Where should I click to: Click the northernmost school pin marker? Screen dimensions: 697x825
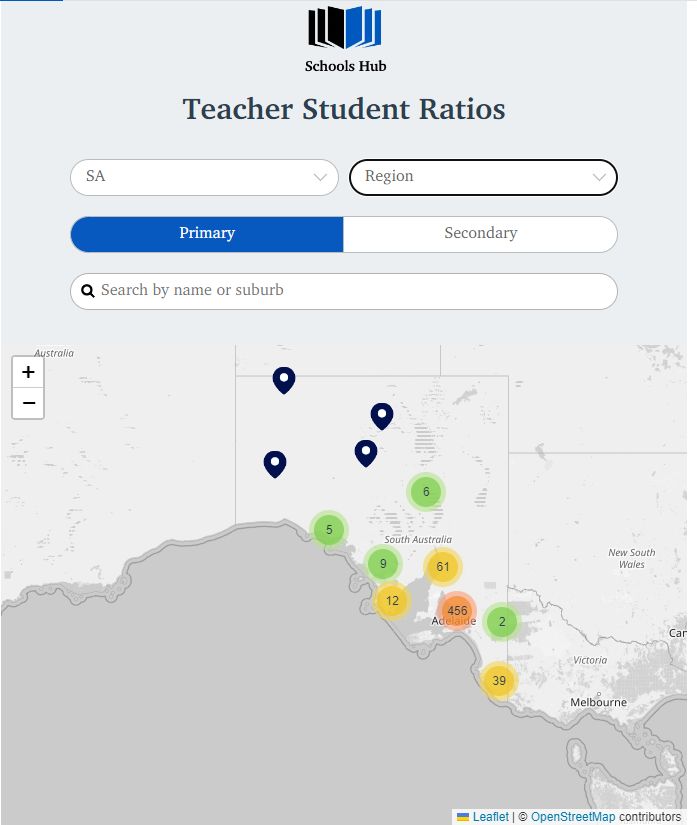284,379
